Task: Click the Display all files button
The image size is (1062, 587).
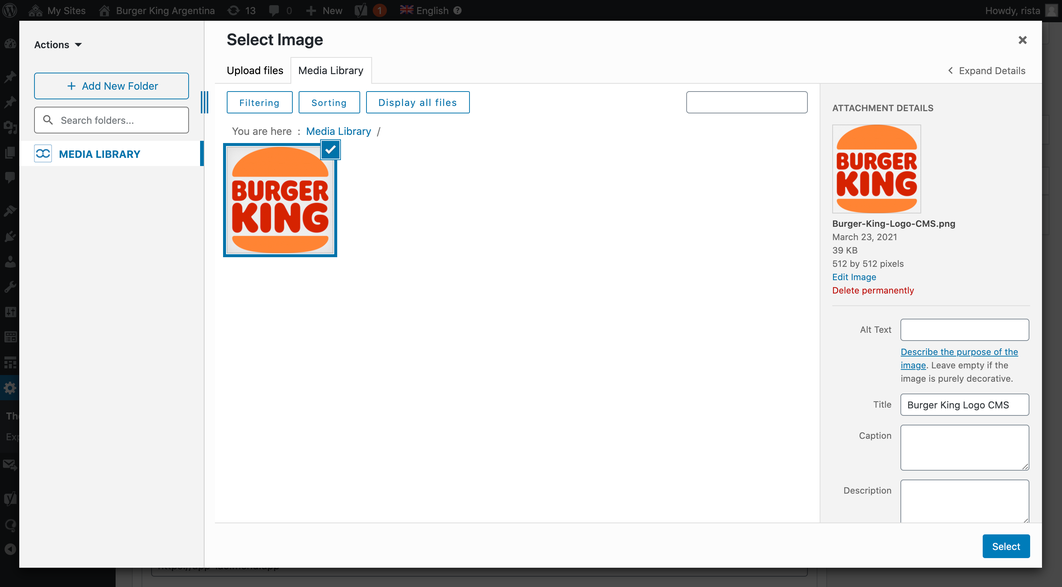Action: pos(417,102)
